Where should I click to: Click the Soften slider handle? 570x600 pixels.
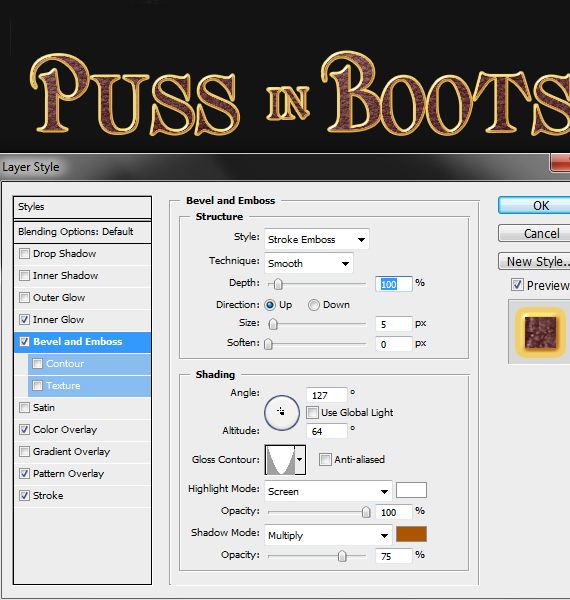tap(269, 344)
